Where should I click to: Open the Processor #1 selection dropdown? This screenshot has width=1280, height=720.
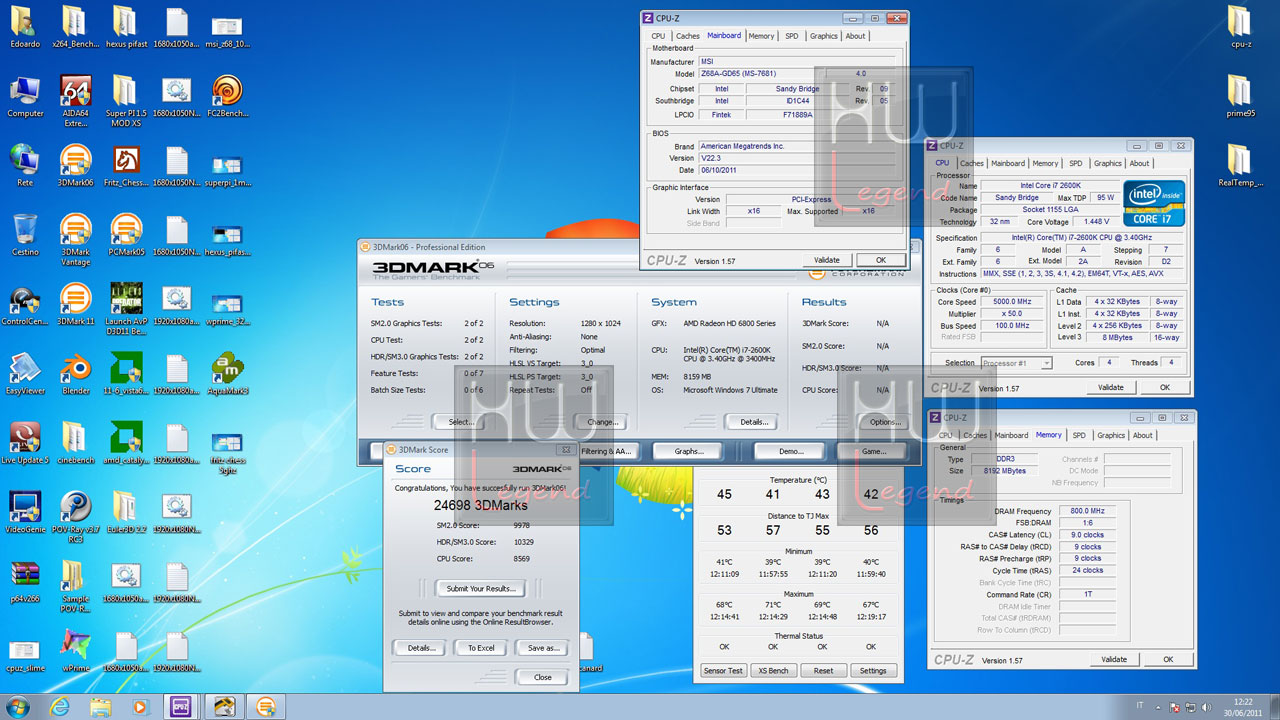coord(1016,363)
